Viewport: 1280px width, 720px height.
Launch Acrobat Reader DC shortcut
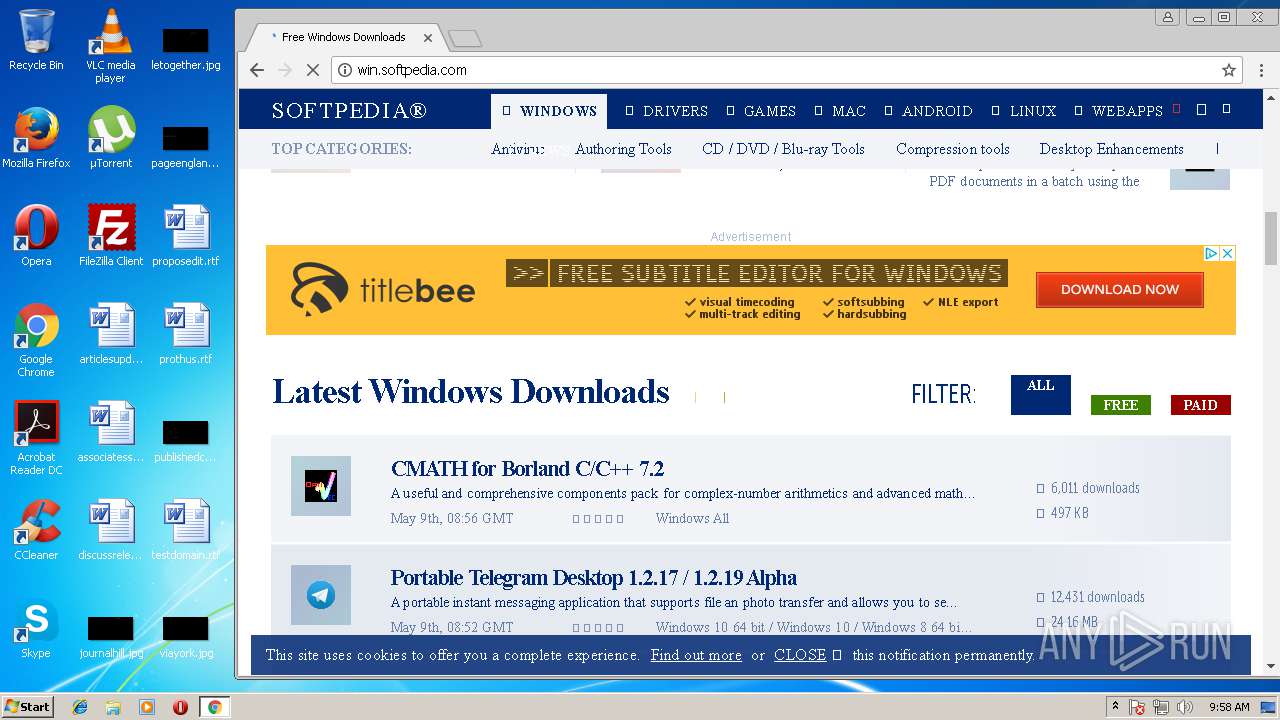pyautogui.click(x=36, y=438)
